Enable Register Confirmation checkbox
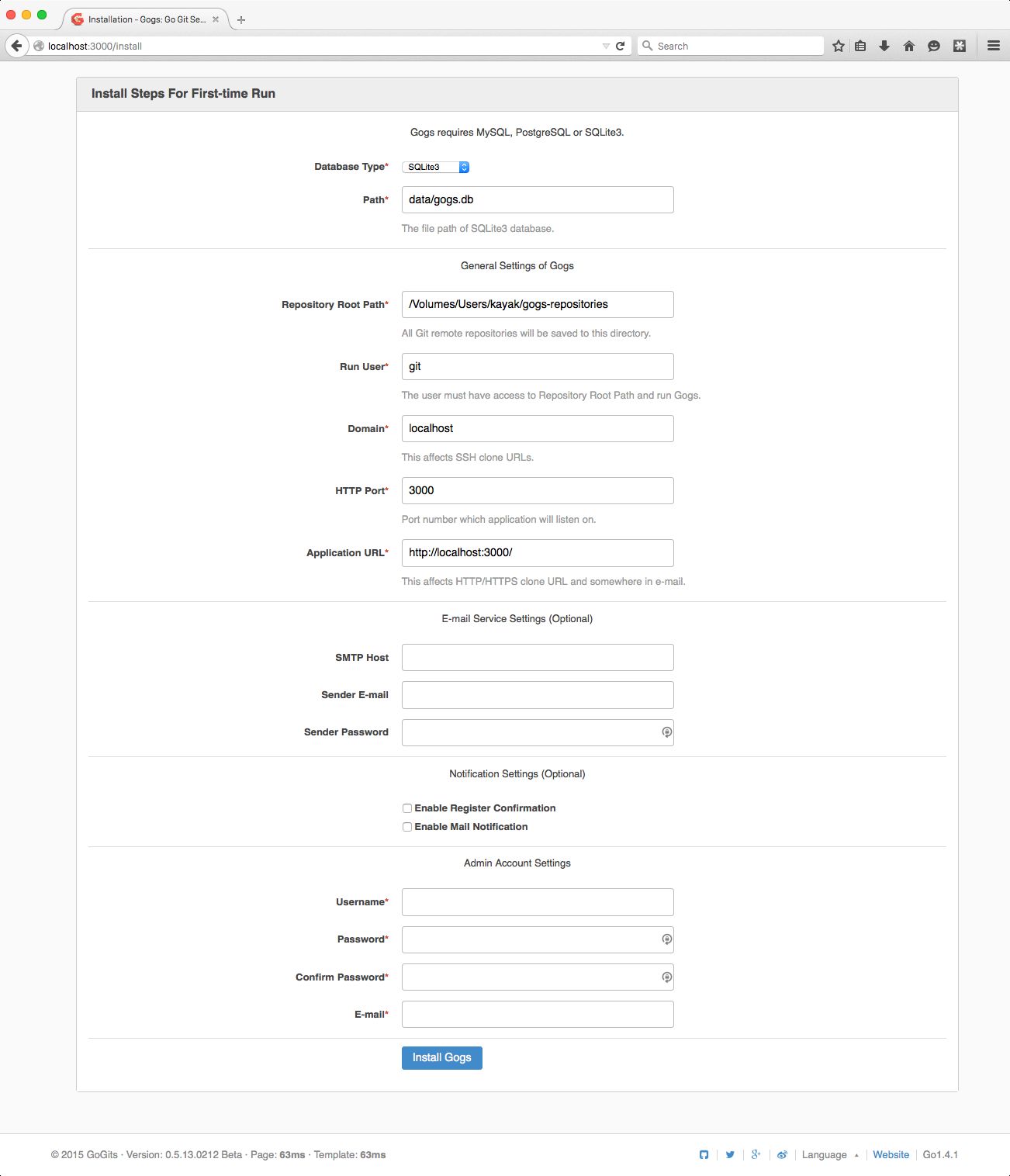This screenshot has height=1176, width=1010. pyautogui.click(x=407, y=808)
